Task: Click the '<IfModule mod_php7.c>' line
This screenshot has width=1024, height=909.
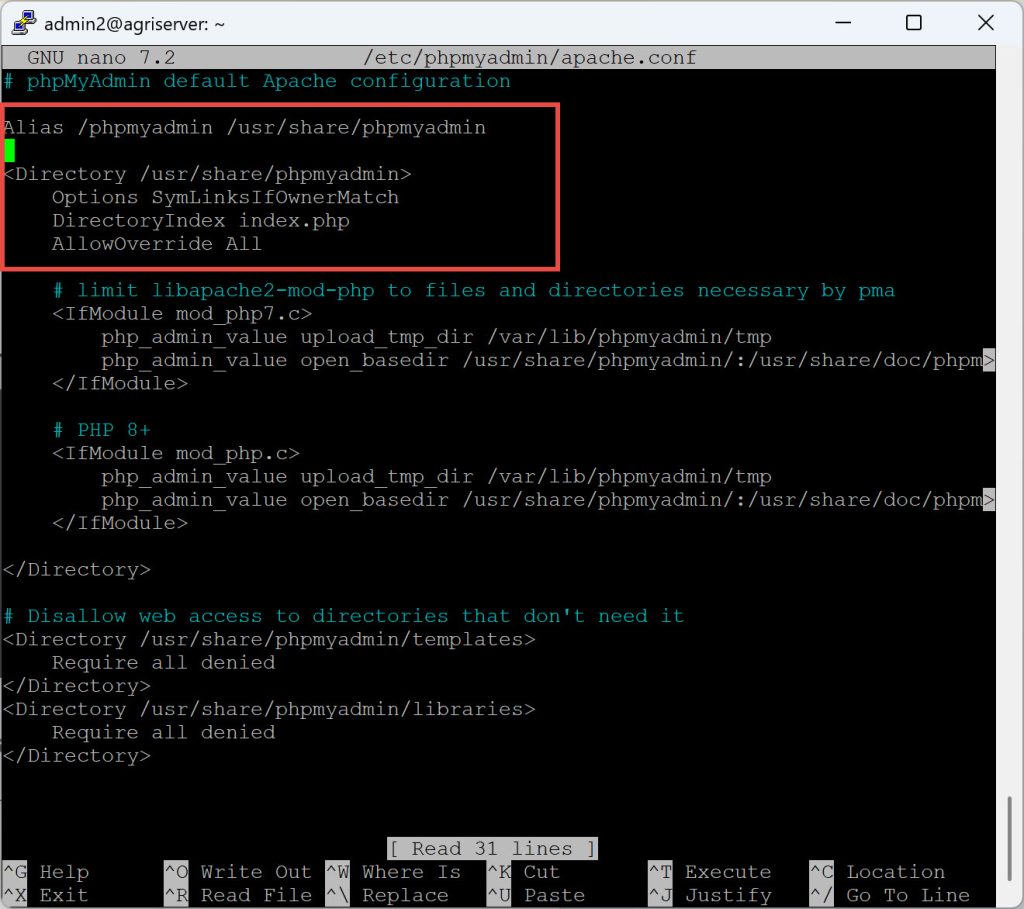Action: tap(182, 313)
